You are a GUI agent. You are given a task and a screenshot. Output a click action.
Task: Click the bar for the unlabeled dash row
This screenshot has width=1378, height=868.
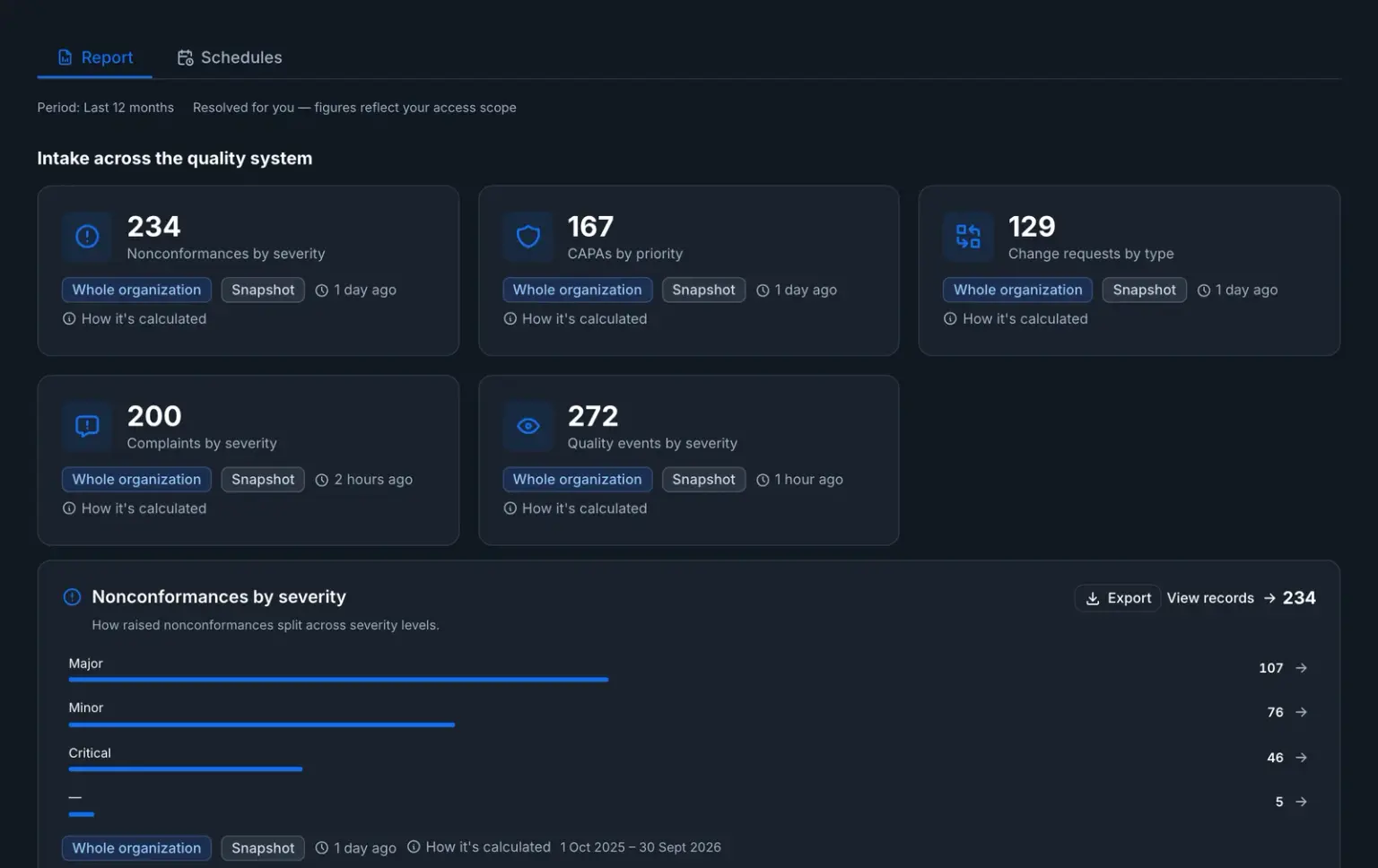click(82, 814)
